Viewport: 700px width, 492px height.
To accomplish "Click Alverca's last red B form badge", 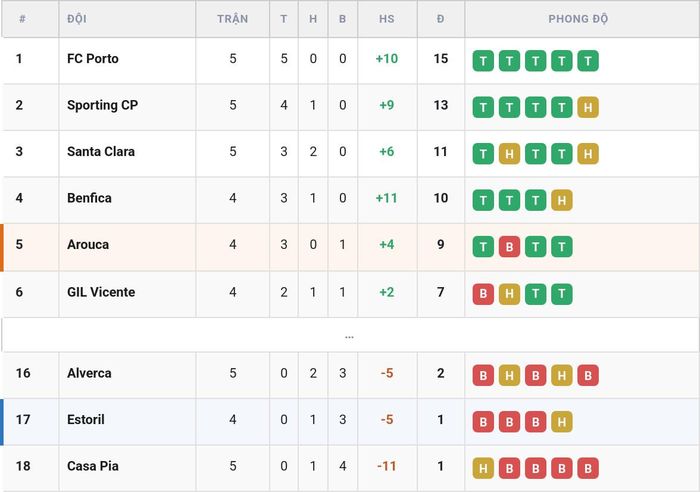I will (588, 375).
